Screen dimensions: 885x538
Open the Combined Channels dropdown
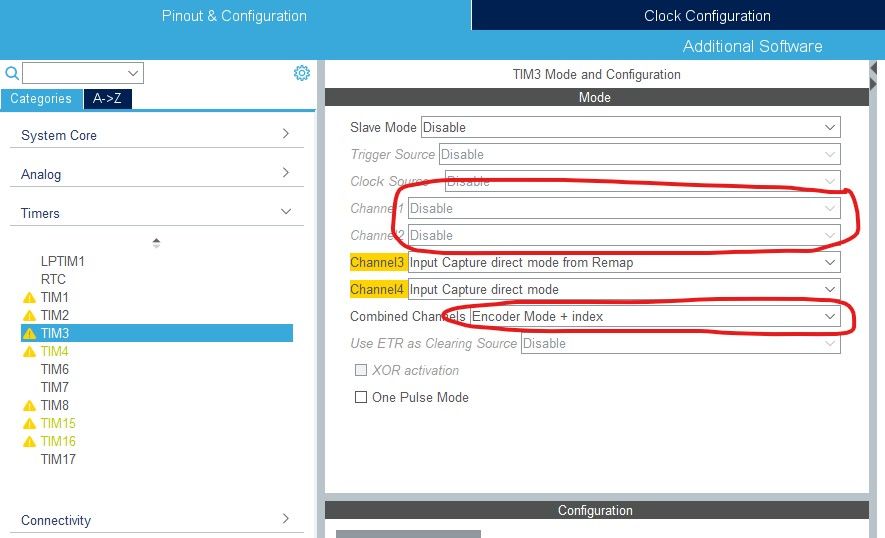point(655,317)
